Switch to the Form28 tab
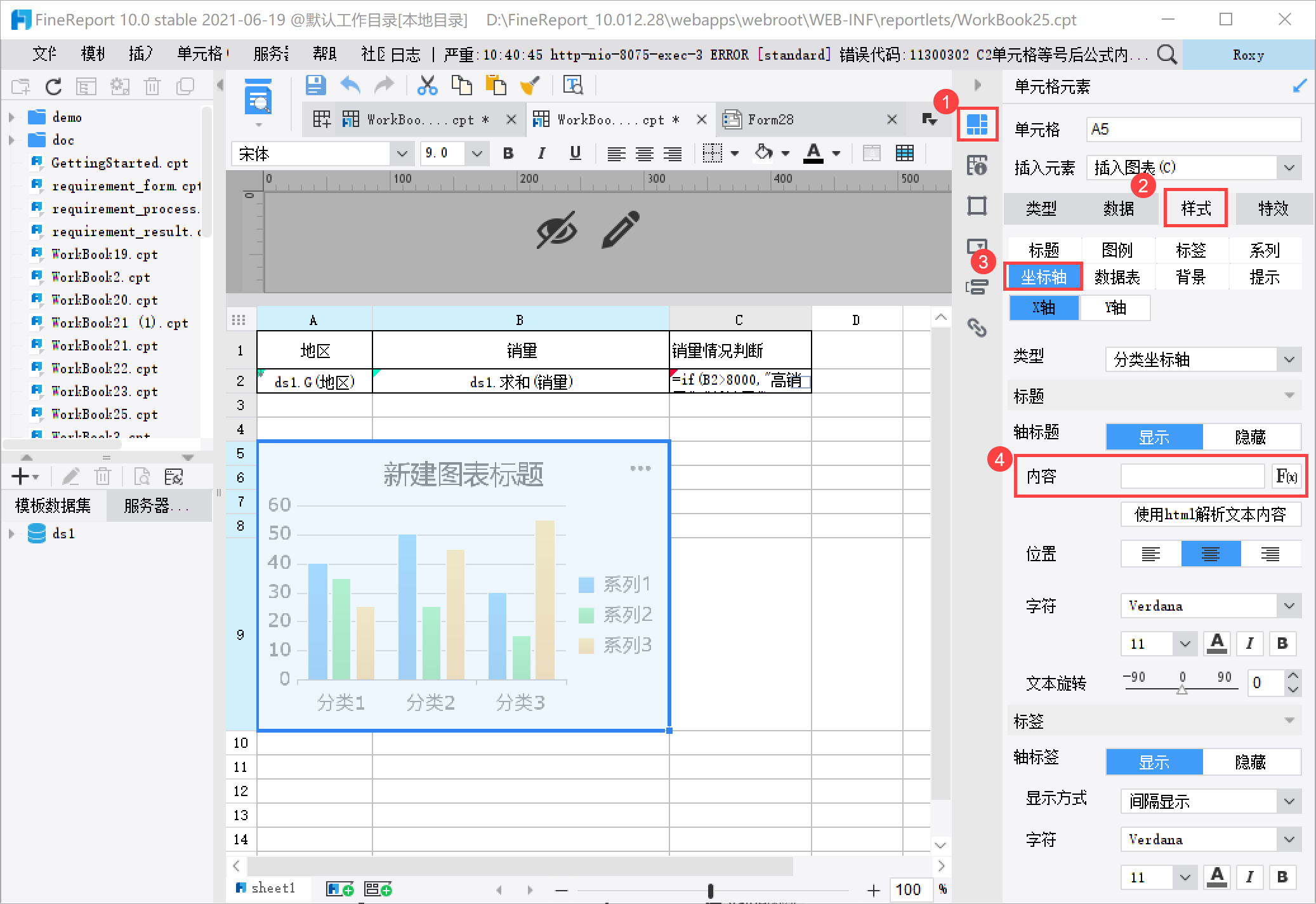This screenshot has width=1316, height=904. [770, 119]
